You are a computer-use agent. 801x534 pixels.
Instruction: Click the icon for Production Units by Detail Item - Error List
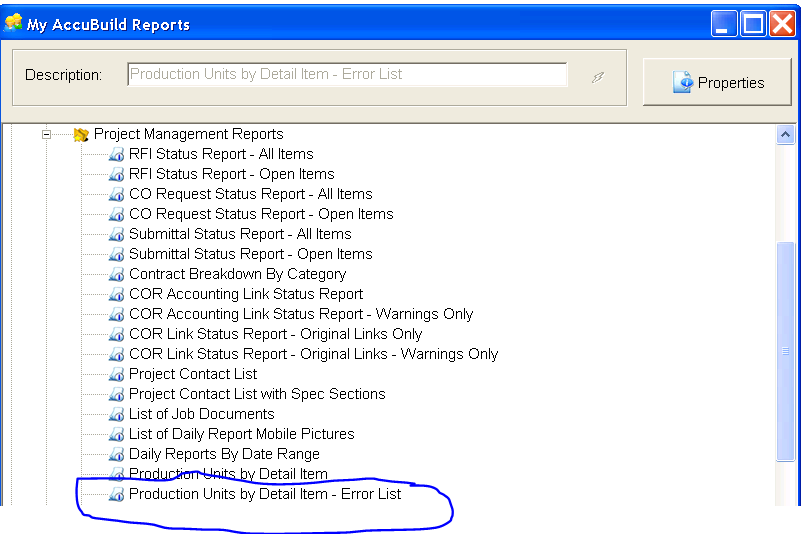(116, 494)
